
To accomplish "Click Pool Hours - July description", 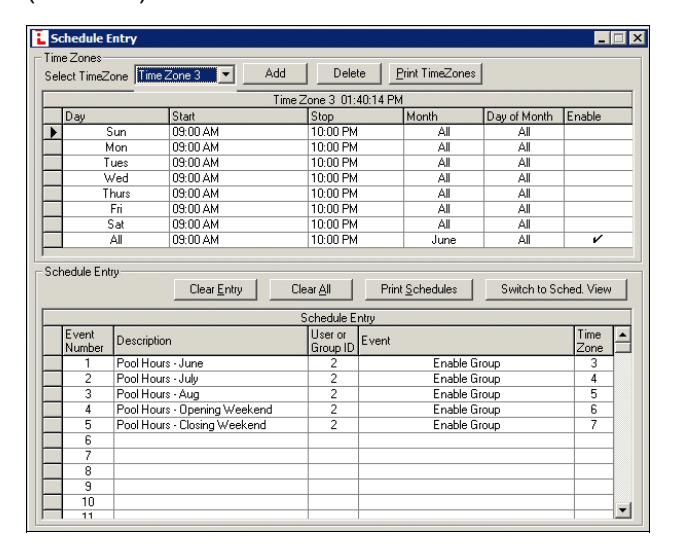I will pos(211,379).
